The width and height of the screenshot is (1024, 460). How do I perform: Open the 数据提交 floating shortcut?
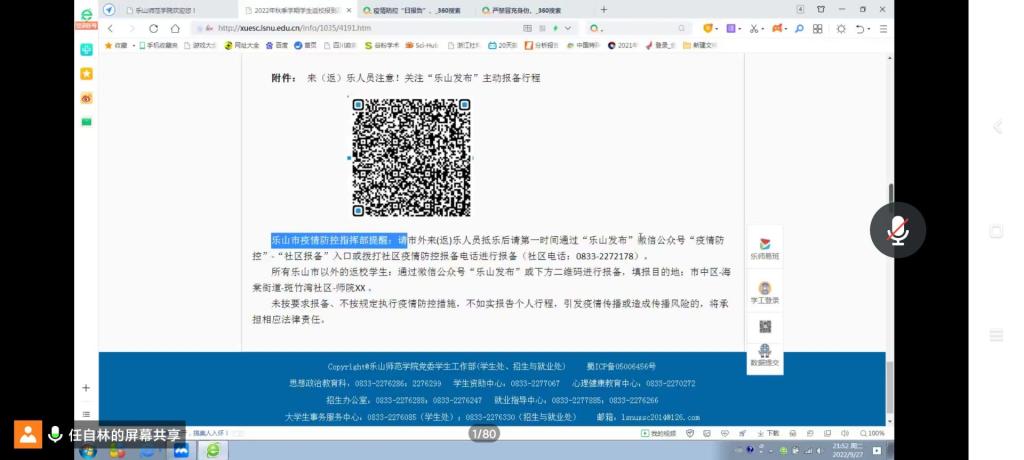[x=765, y=355]
